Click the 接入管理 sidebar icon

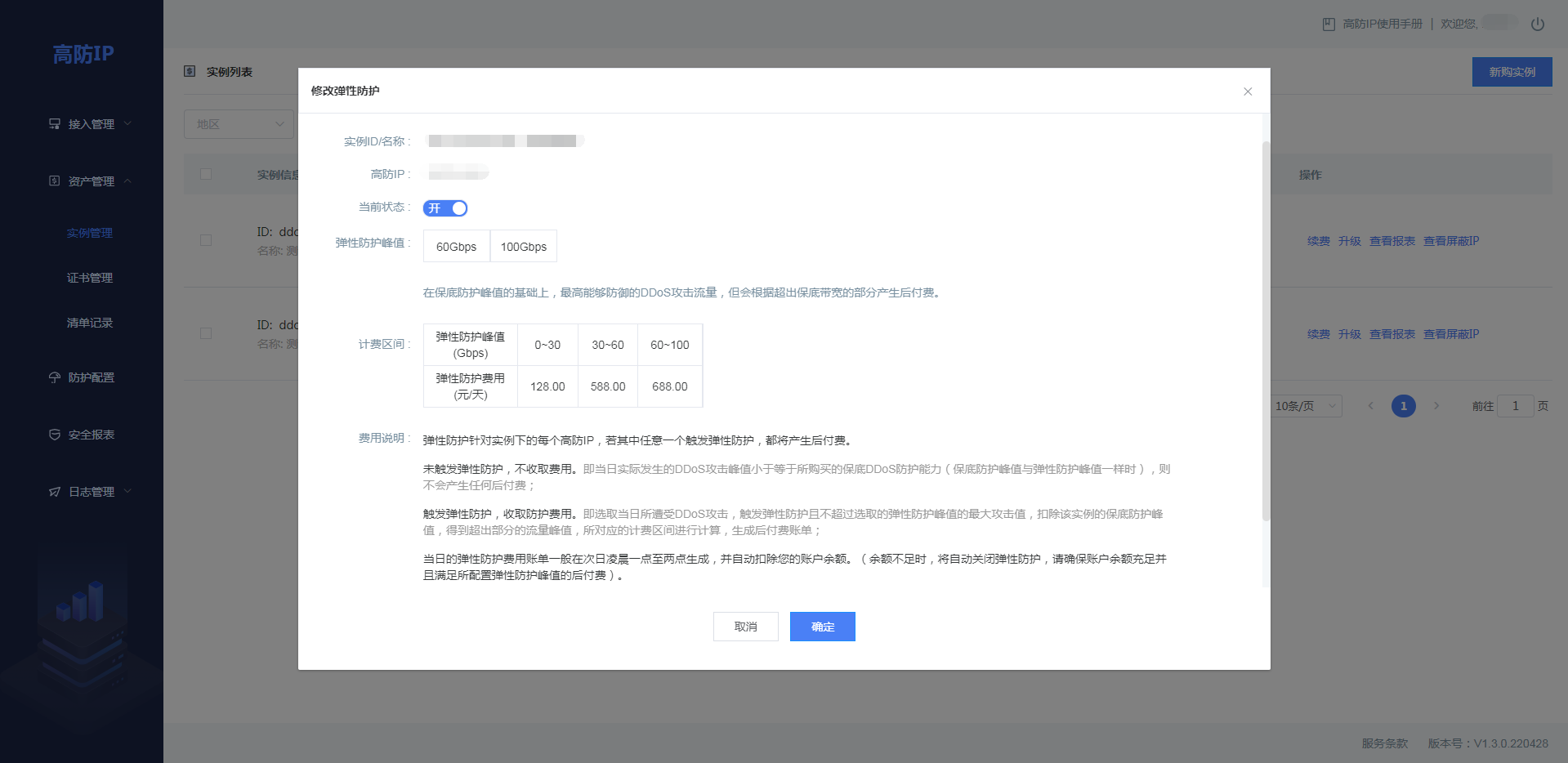coord(55,124)
